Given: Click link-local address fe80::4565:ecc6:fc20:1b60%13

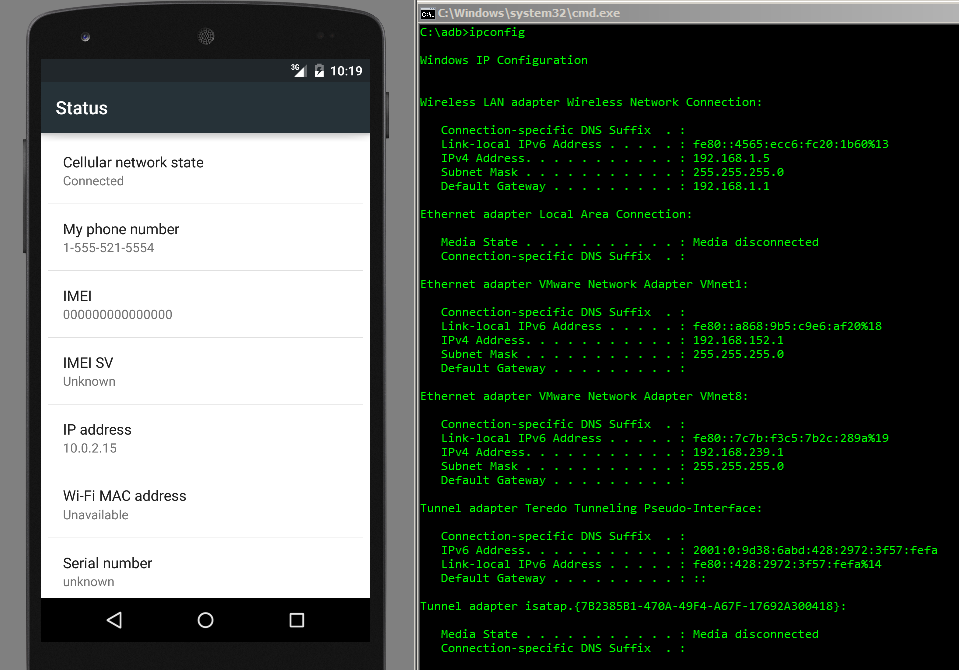Looking at the screenshot, I should pos(790,144).
